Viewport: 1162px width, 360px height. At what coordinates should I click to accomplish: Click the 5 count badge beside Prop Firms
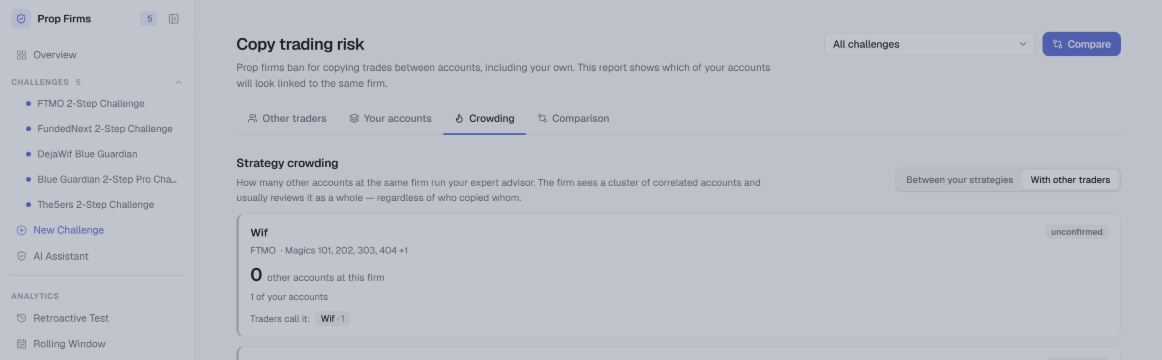149,19
